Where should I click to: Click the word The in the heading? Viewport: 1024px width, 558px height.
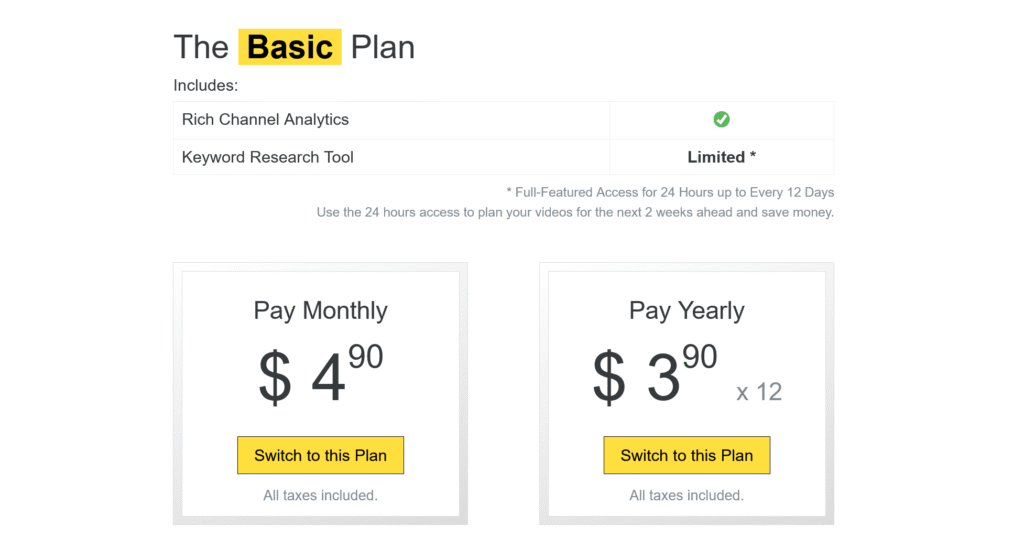click(201, 47)
